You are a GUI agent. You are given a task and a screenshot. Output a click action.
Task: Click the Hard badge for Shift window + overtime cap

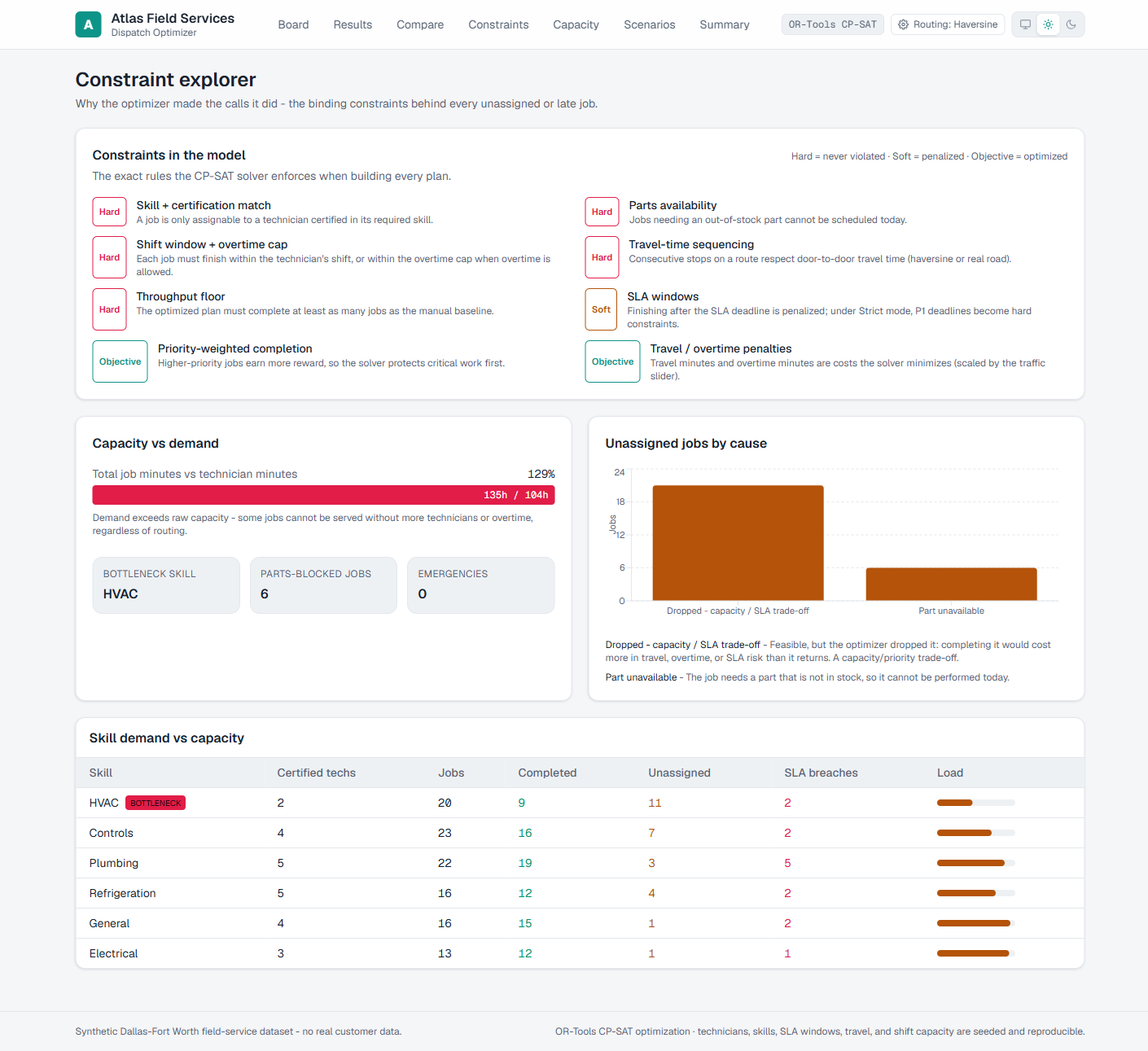[x=109, y=257]
